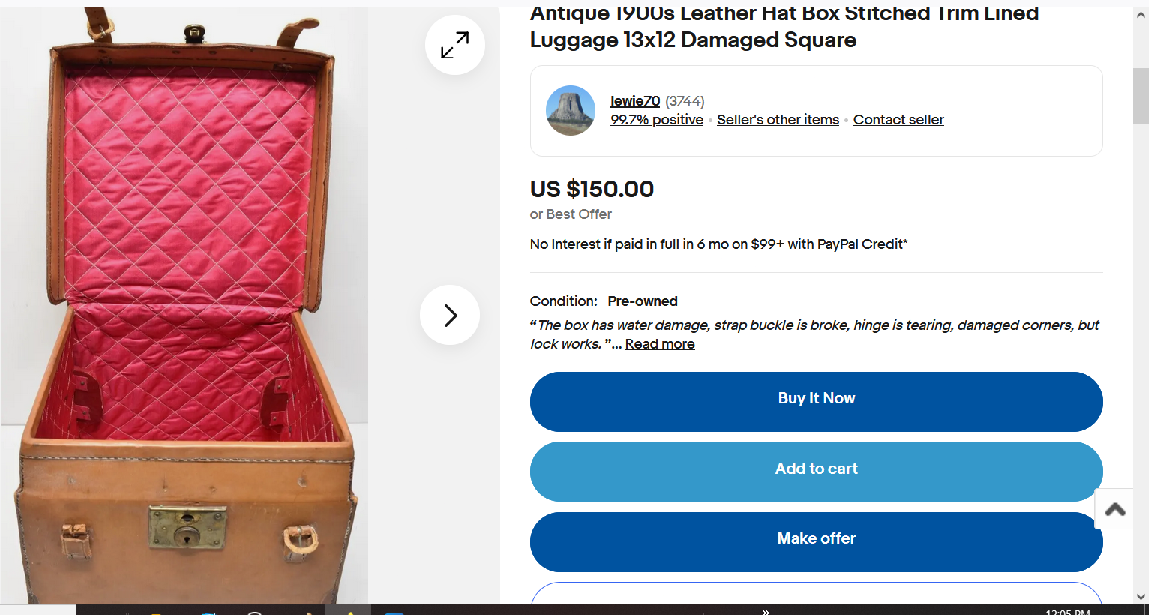
Task: Click the Add to cart button
Action: [816, 469]
